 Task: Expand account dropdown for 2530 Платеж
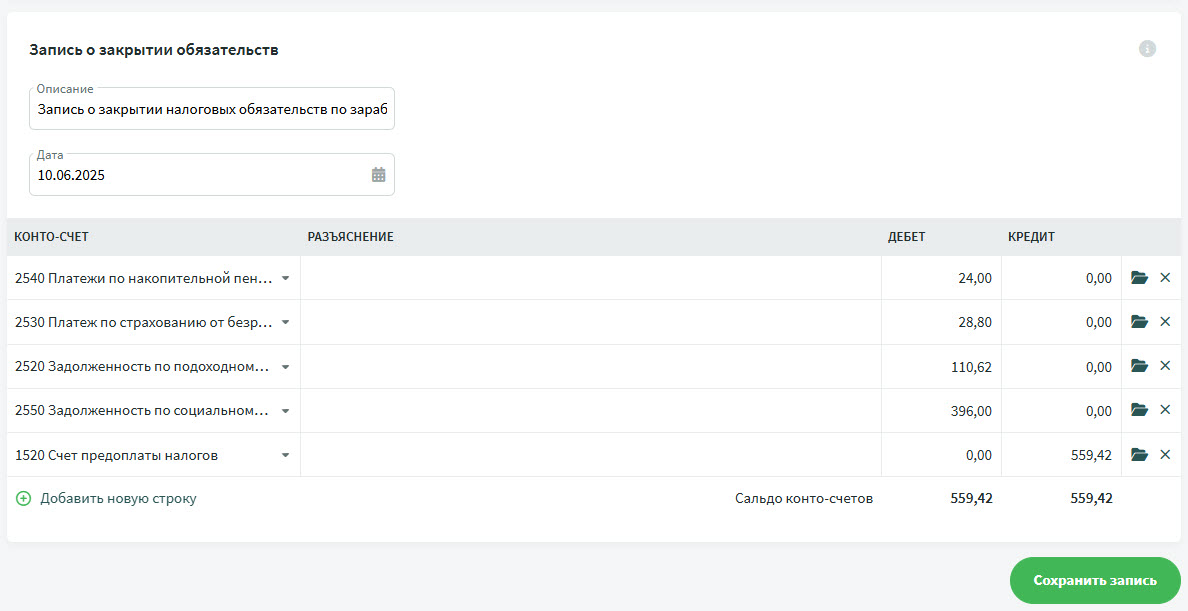(286, 322)
